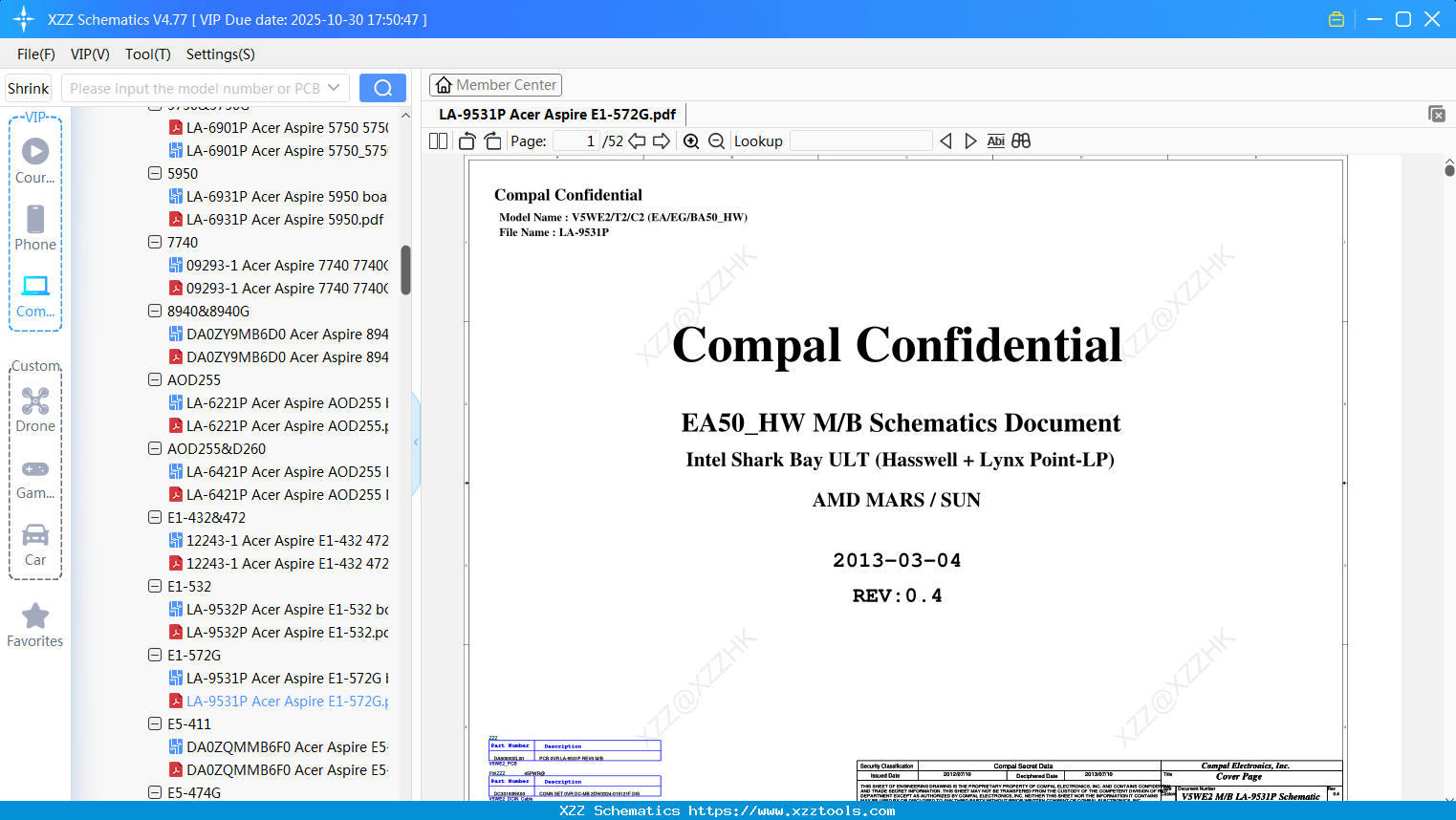This screenshot has height=820, width=1456.
Task: Open the VIP(V) menu
Action: pos(90,54)
